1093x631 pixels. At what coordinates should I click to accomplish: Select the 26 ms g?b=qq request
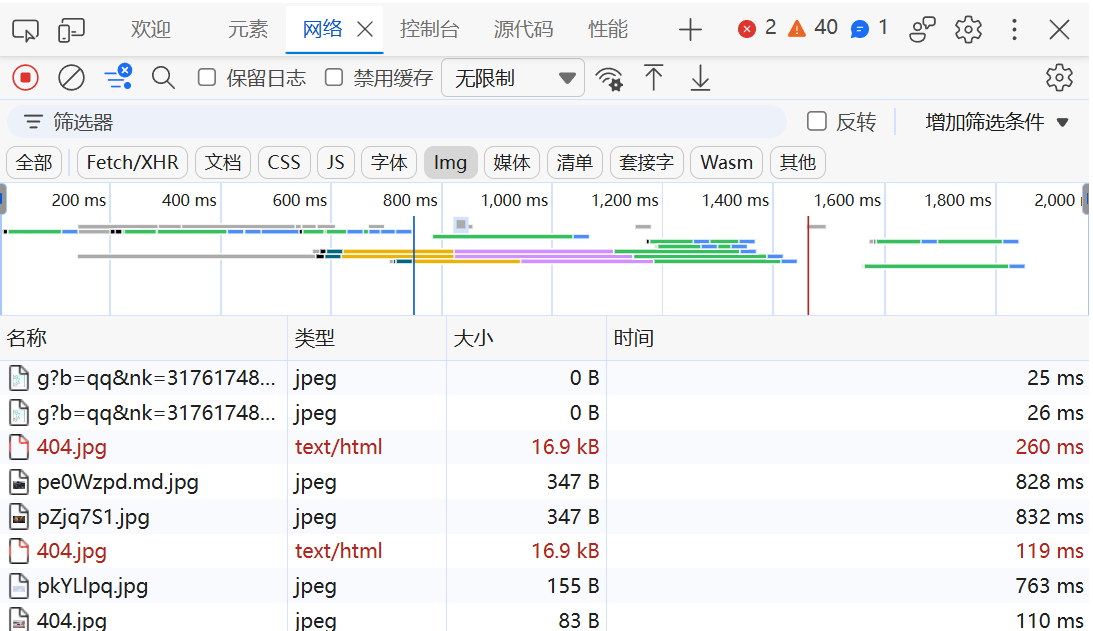(x=544, y=413)
